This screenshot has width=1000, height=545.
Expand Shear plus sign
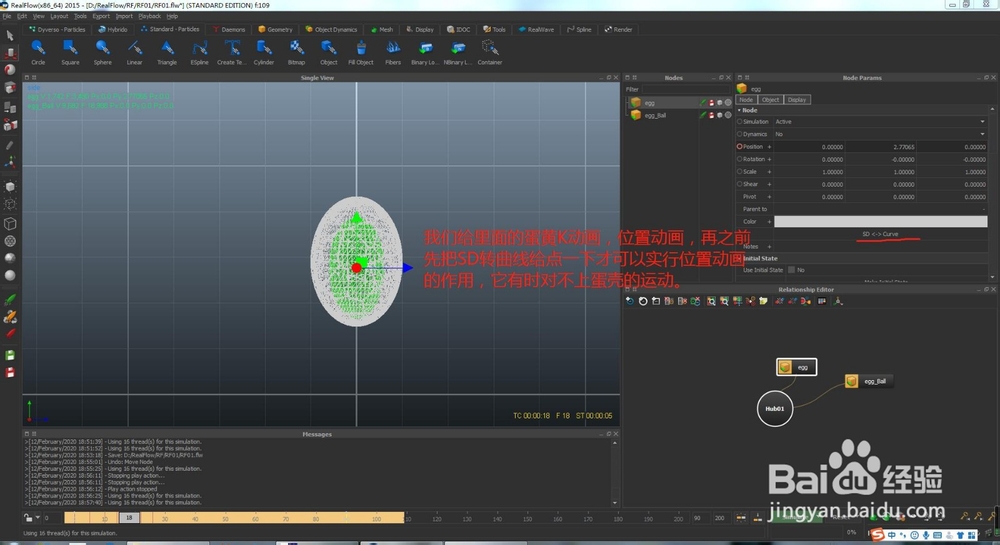[769, 184]
